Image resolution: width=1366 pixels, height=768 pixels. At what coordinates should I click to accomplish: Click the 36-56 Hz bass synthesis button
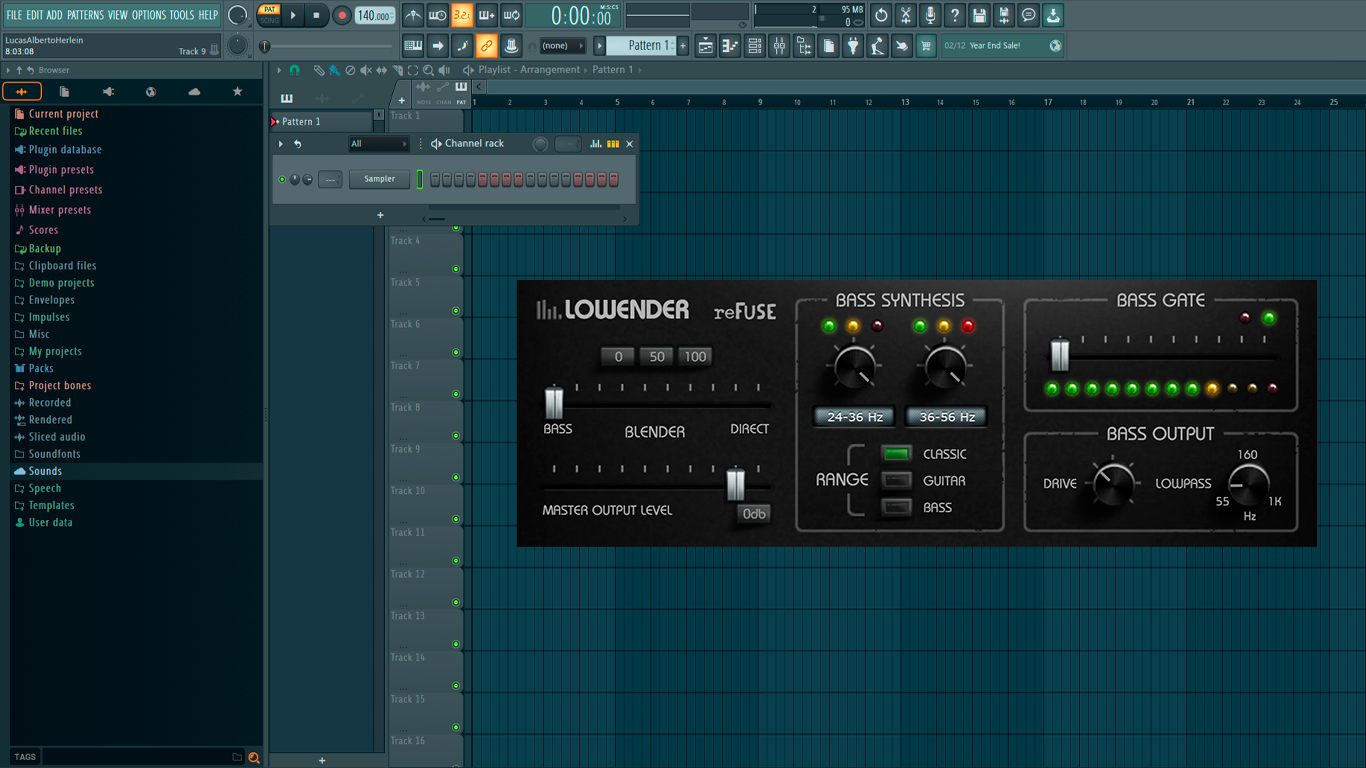point(946,417)
